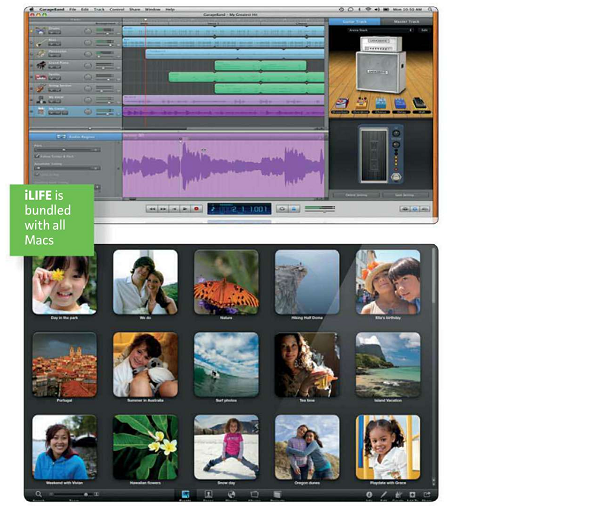Select the red synth keyboard track icon
This screenshot has width=599, height=518.
pos(40,77)
